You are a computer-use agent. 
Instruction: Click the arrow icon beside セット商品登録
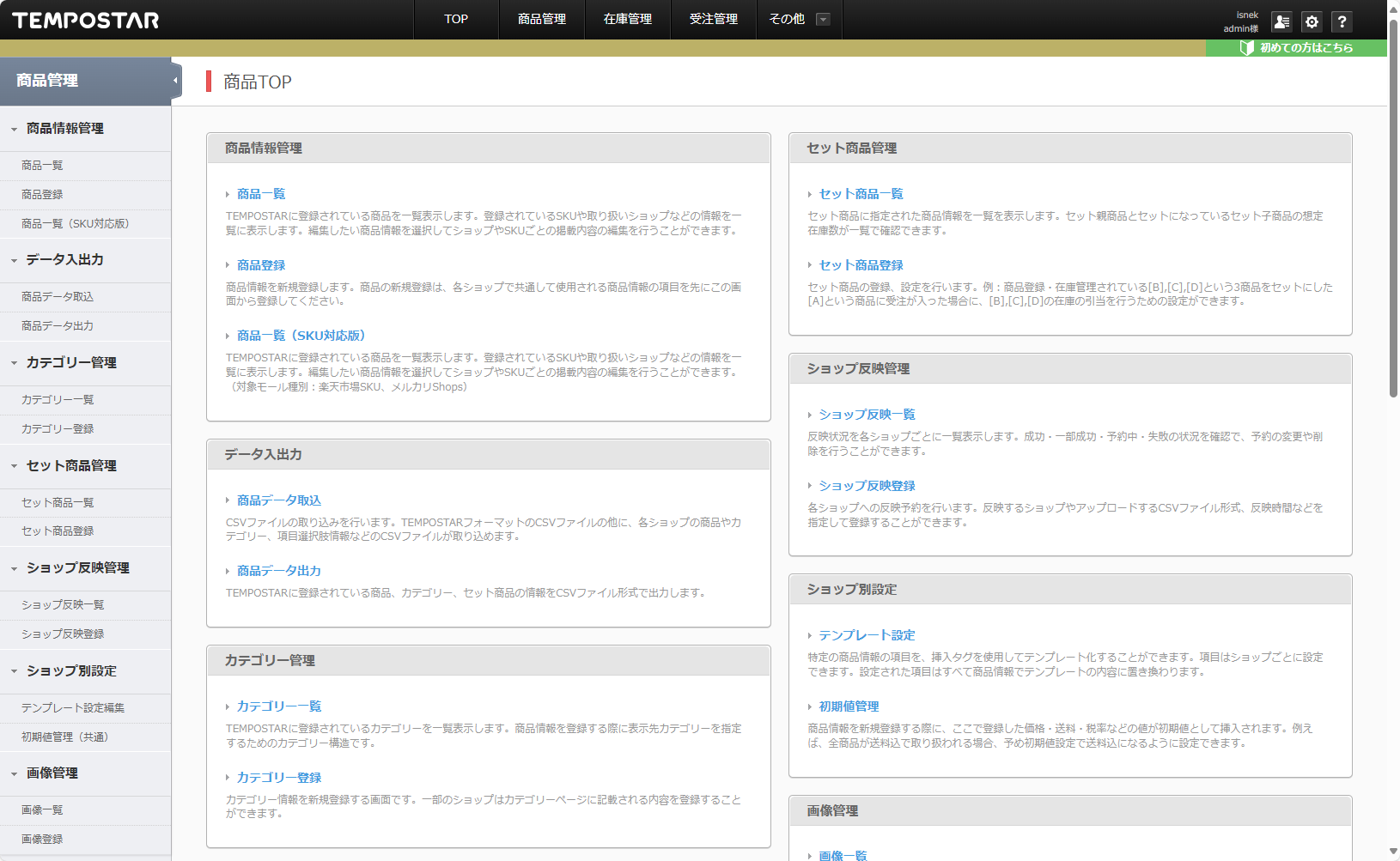point(809,265)
